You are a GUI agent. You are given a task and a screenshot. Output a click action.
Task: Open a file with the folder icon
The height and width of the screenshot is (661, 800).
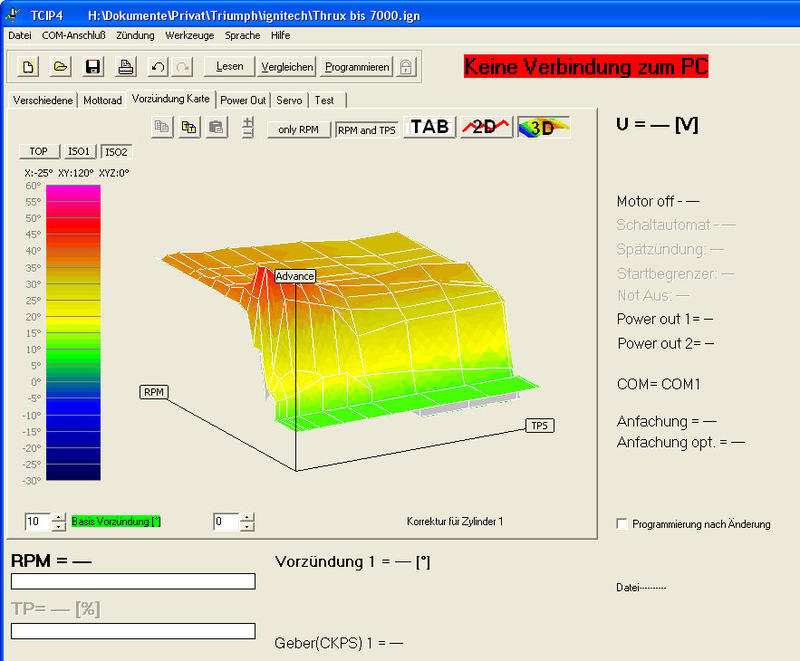click(60, 67)
